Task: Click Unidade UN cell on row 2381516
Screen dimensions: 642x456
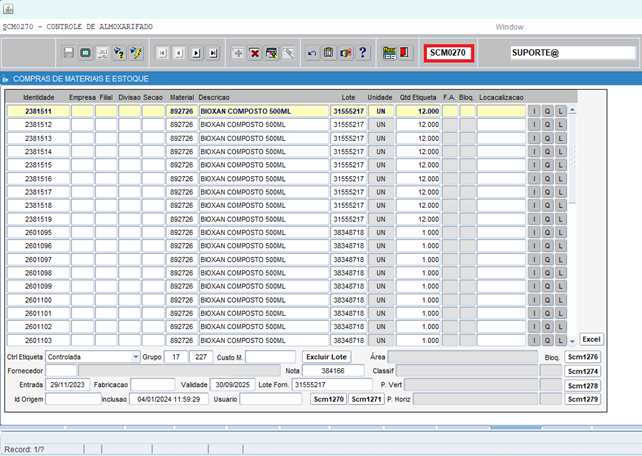Action: point(381,179)
